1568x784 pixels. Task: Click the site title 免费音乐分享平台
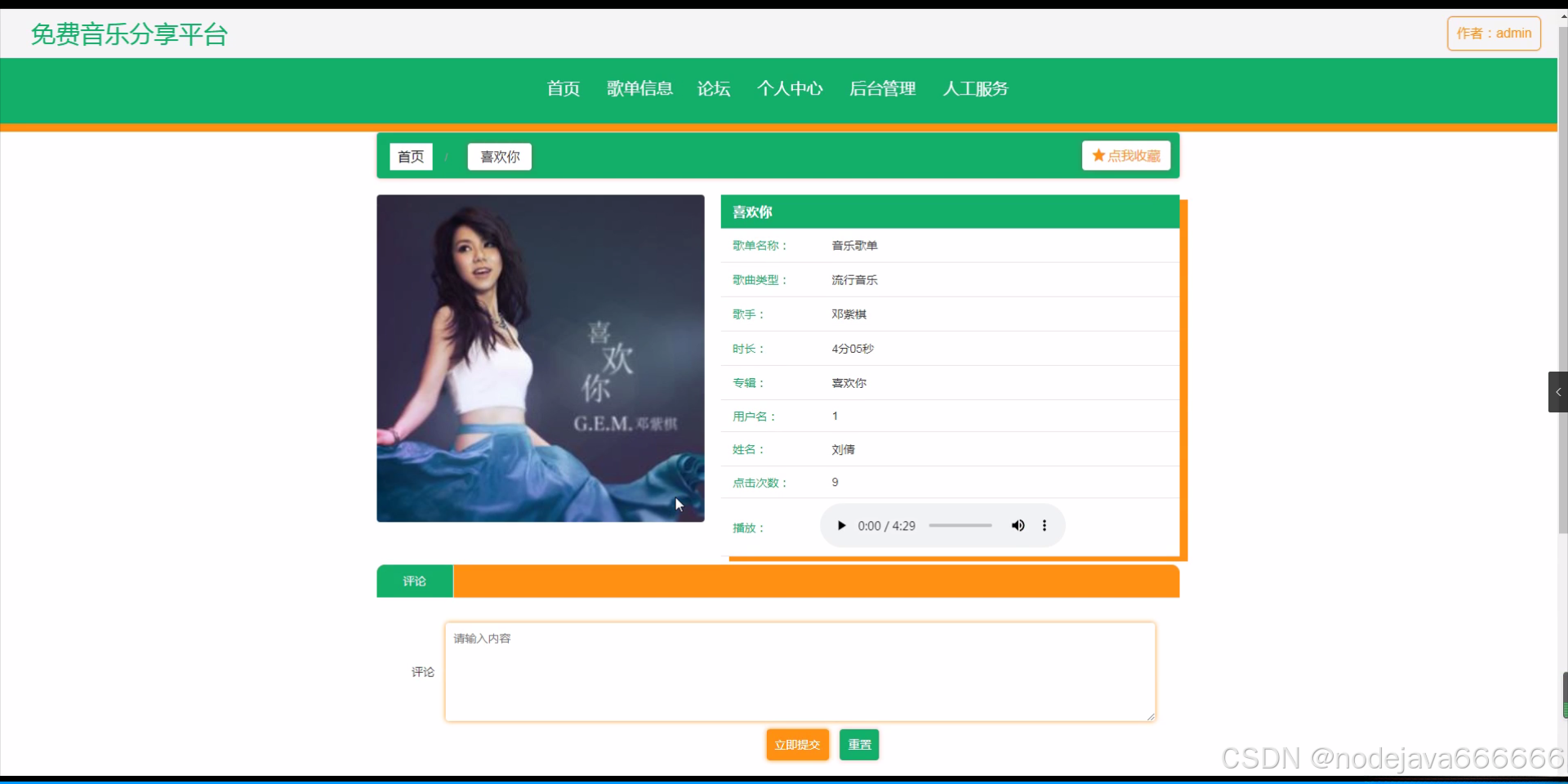(x=129, y=34)
